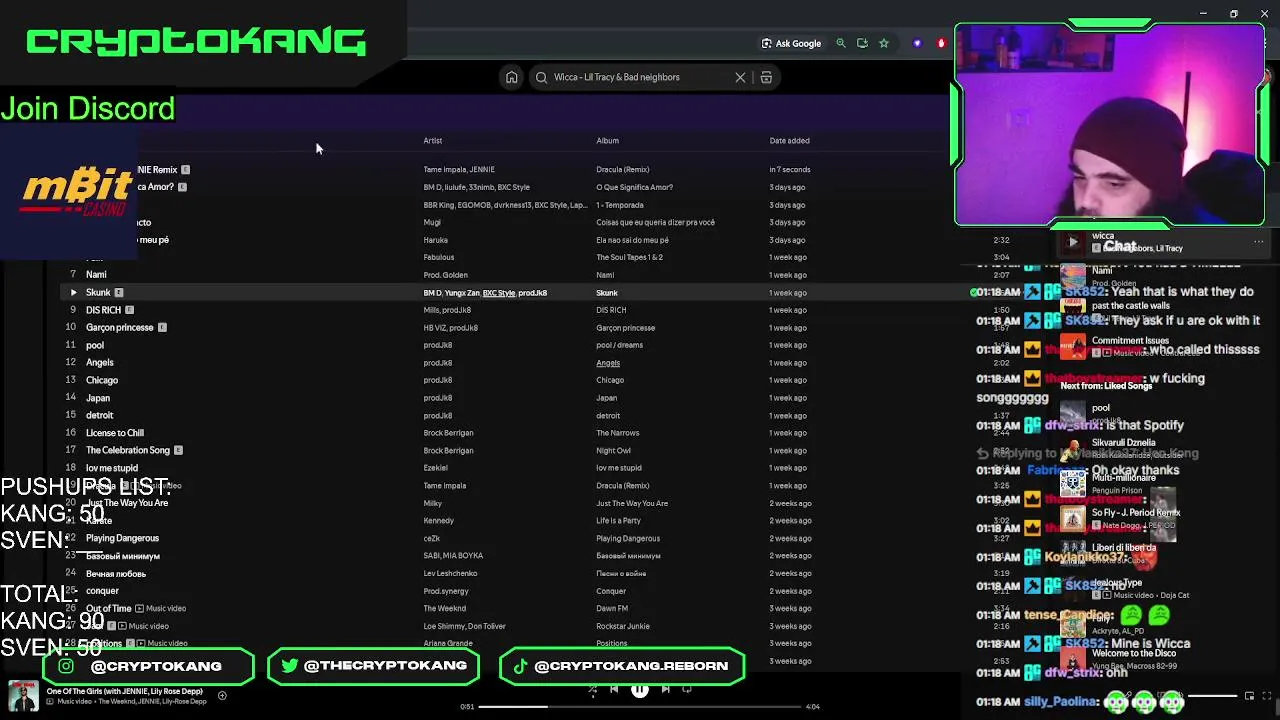The width and height of the screenshot is (1280, 720).
Task: Seek within the song progress bar
Action: (640, 707)
